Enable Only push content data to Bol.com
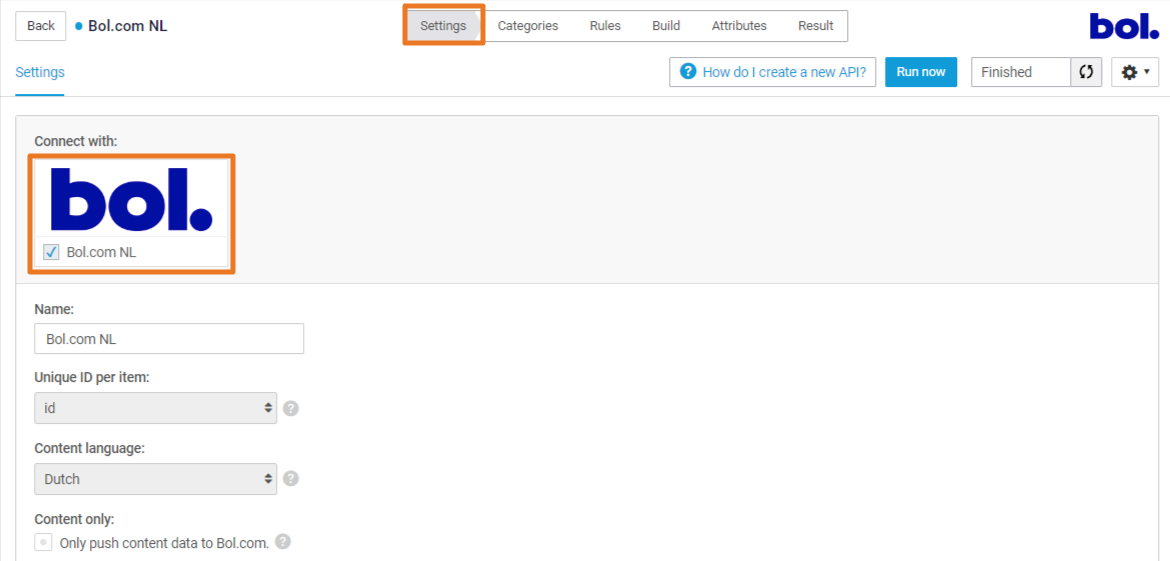Image resolution: width=1170 pixels, height=561 pixels. coord(43,542)
